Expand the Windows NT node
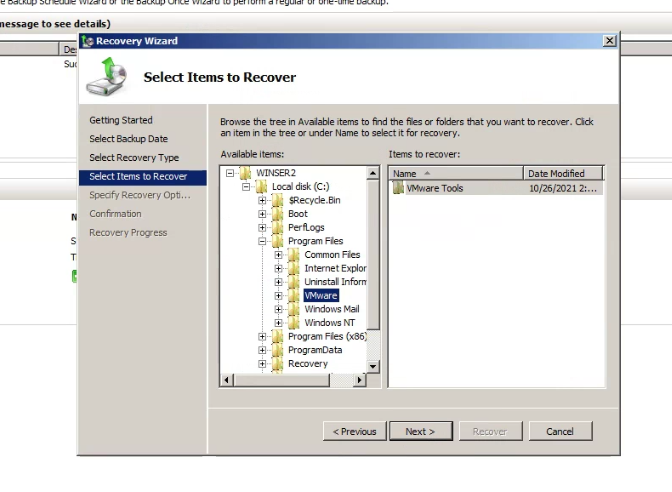Viewport: 672px width, 492px height. click(x=279, y=323)
